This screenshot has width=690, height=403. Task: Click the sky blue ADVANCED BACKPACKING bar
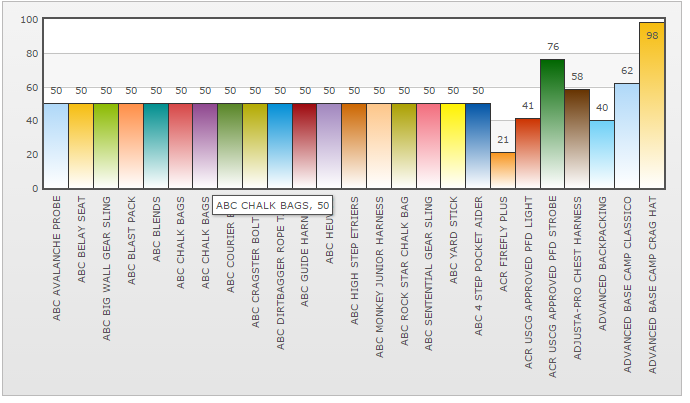coord(602,154)
